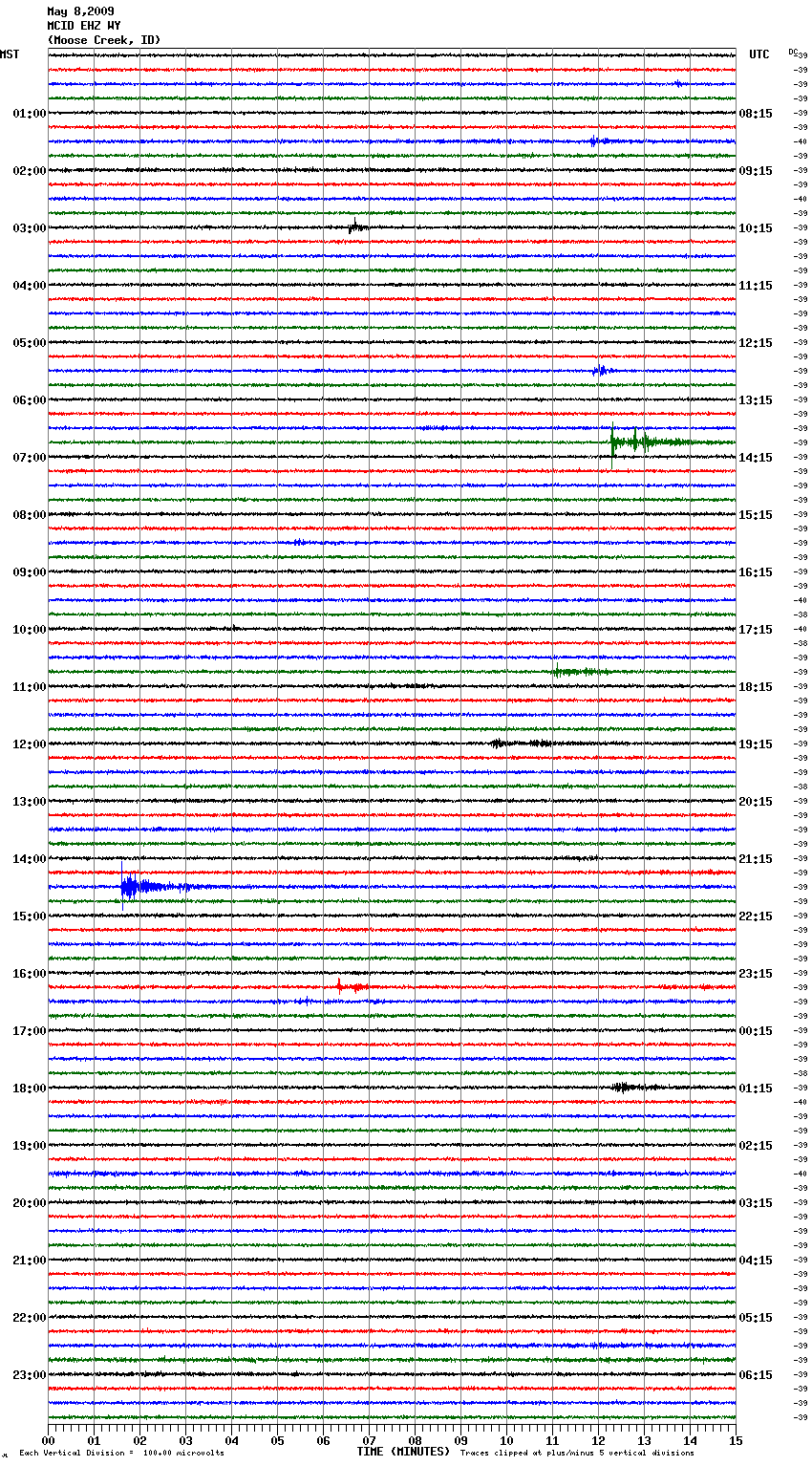Screen dimensions: 812x1466
Task: Click the 14:15 UTC time label
Action: (x=756, y=458)
